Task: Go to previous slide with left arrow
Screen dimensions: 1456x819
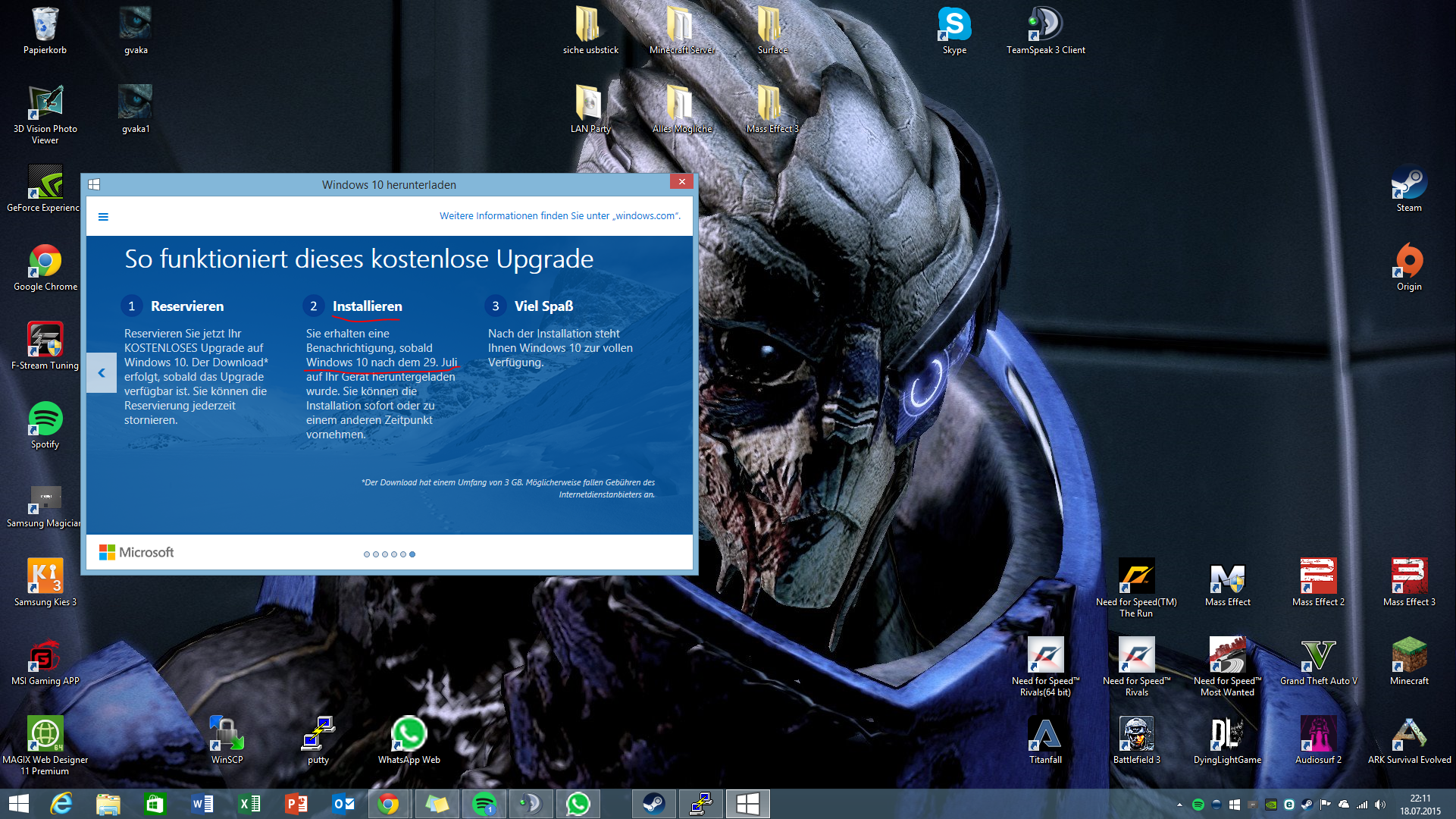Action: pos(102,373)
